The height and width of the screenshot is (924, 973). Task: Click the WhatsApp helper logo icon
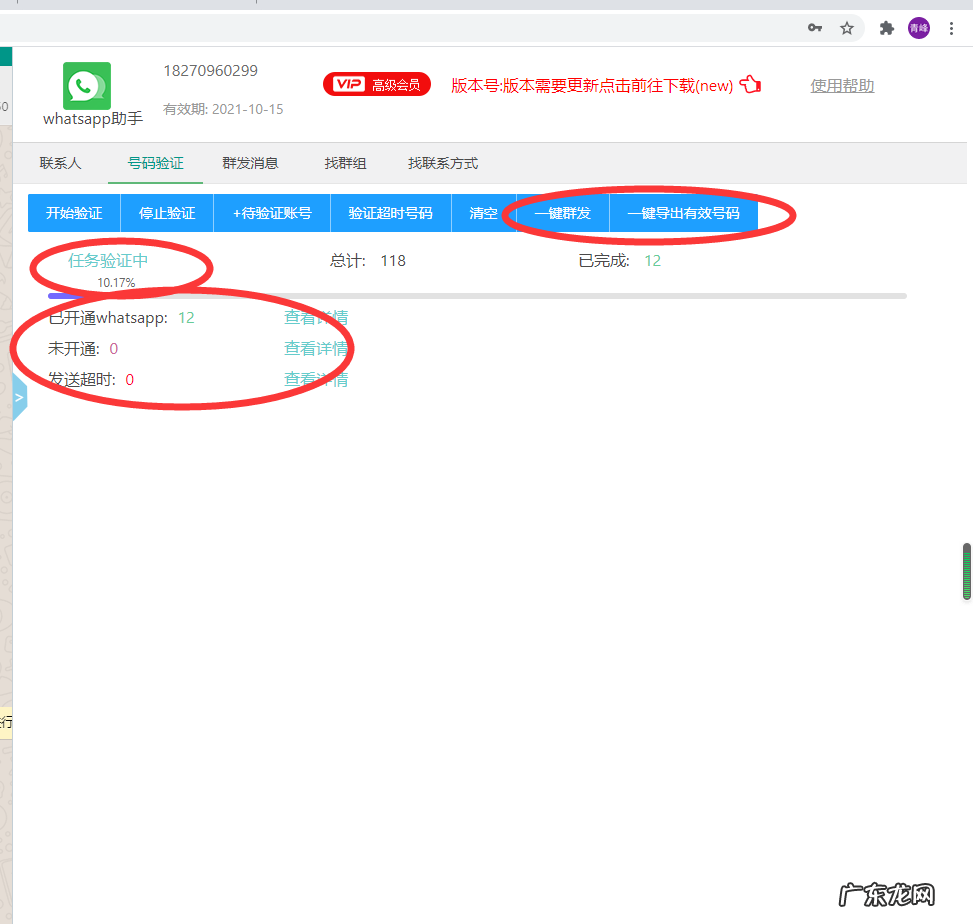[x=85, y=85]
